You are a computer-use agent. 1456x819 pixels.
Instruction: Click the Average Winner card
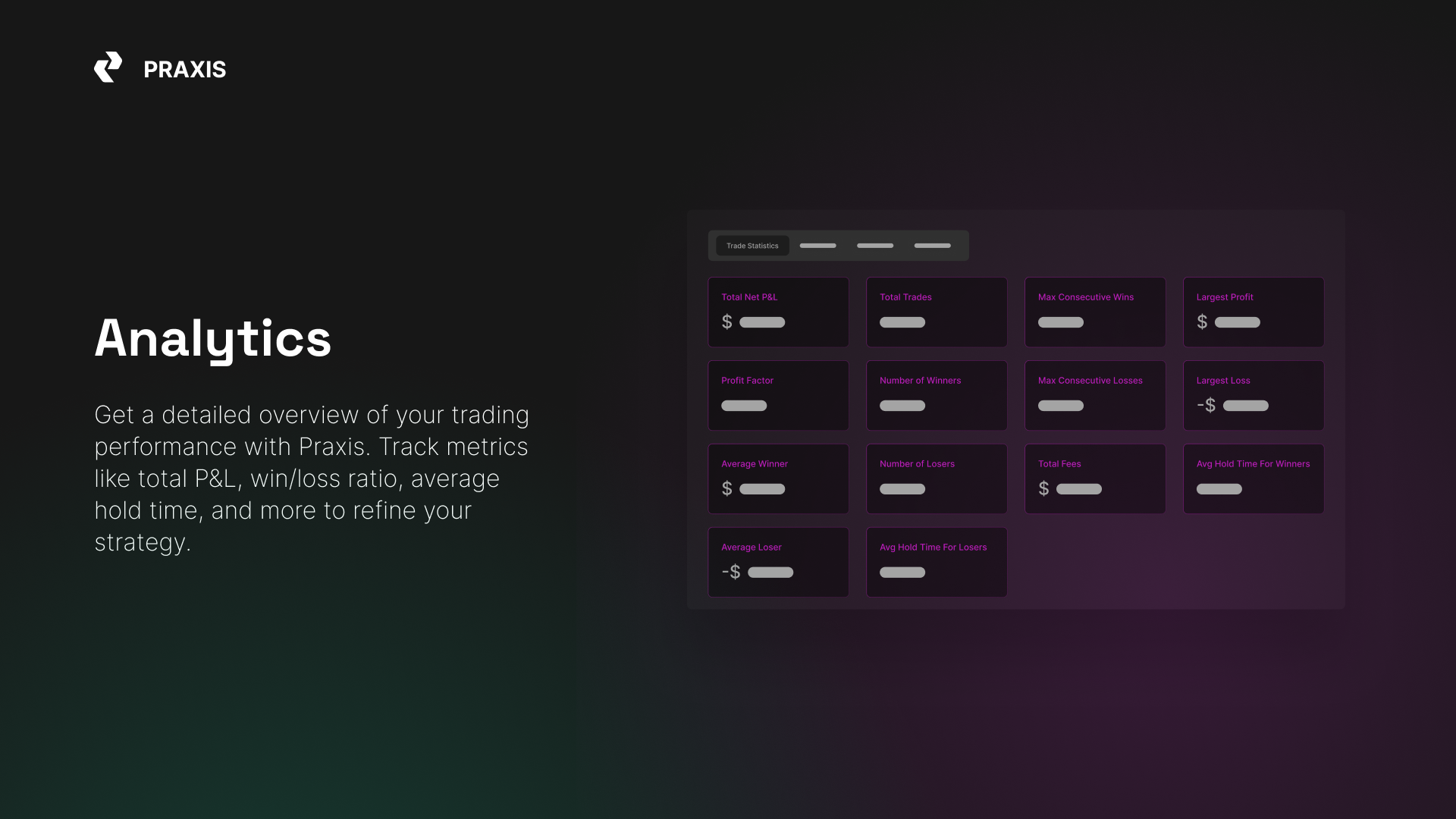pos(778,479)
